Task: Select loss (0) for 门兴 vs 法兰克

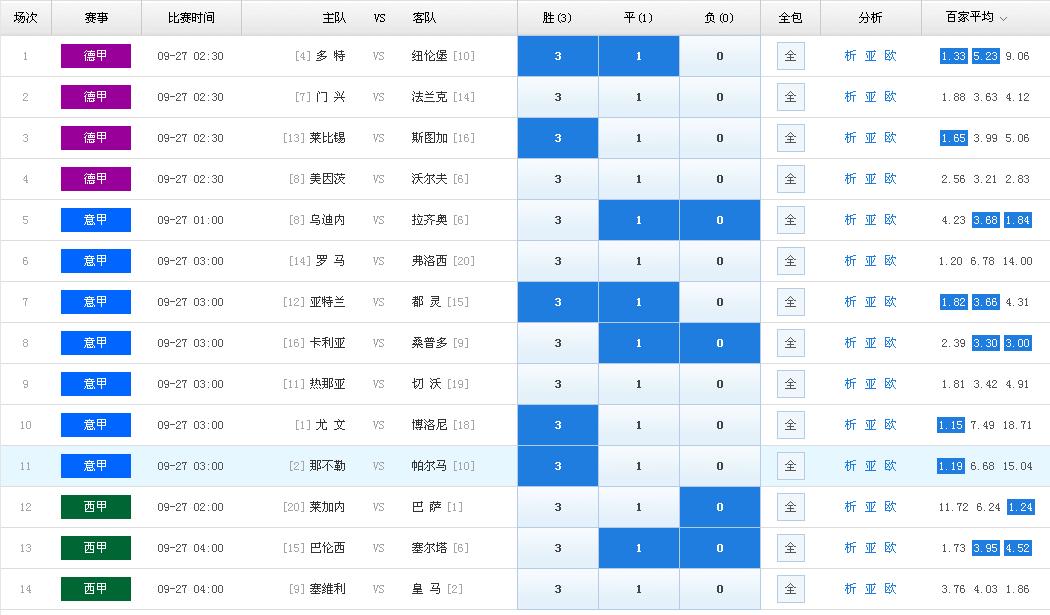Action: 720,97
